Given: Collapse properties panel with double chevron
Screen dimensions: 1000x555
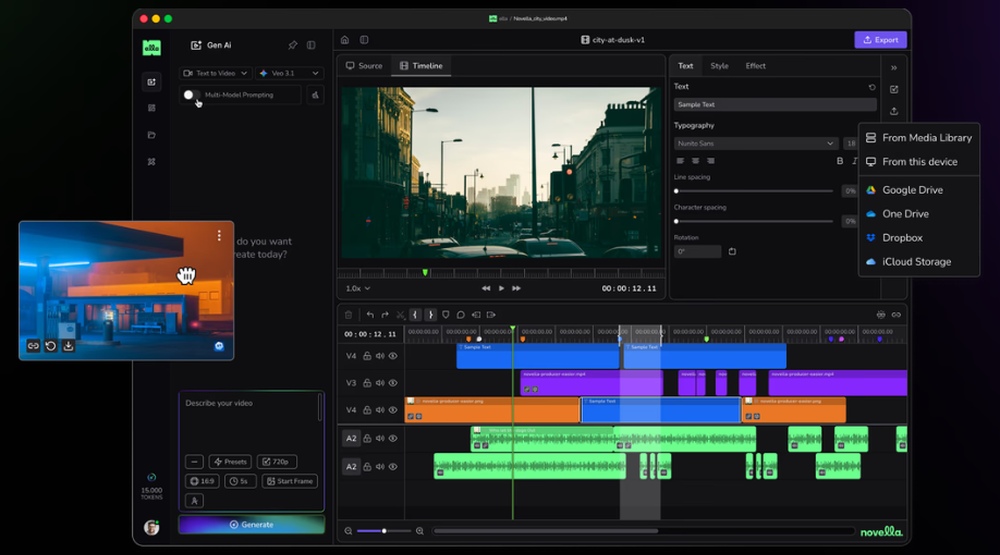Looking at the screenshot, I should coord(894,68).
